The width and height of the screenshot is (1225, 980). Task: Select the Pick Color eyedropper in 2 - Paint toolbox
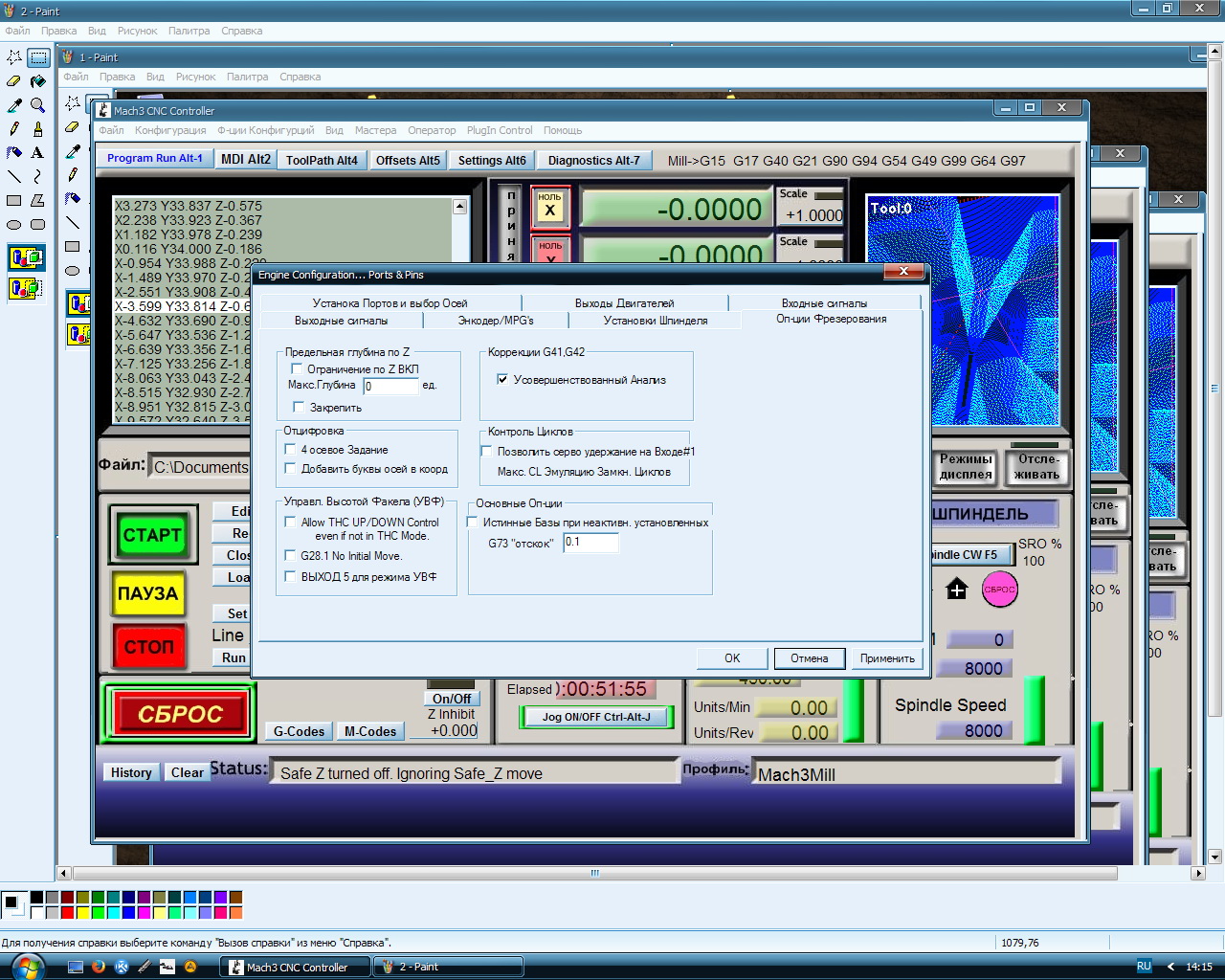[x=14, y=105]
